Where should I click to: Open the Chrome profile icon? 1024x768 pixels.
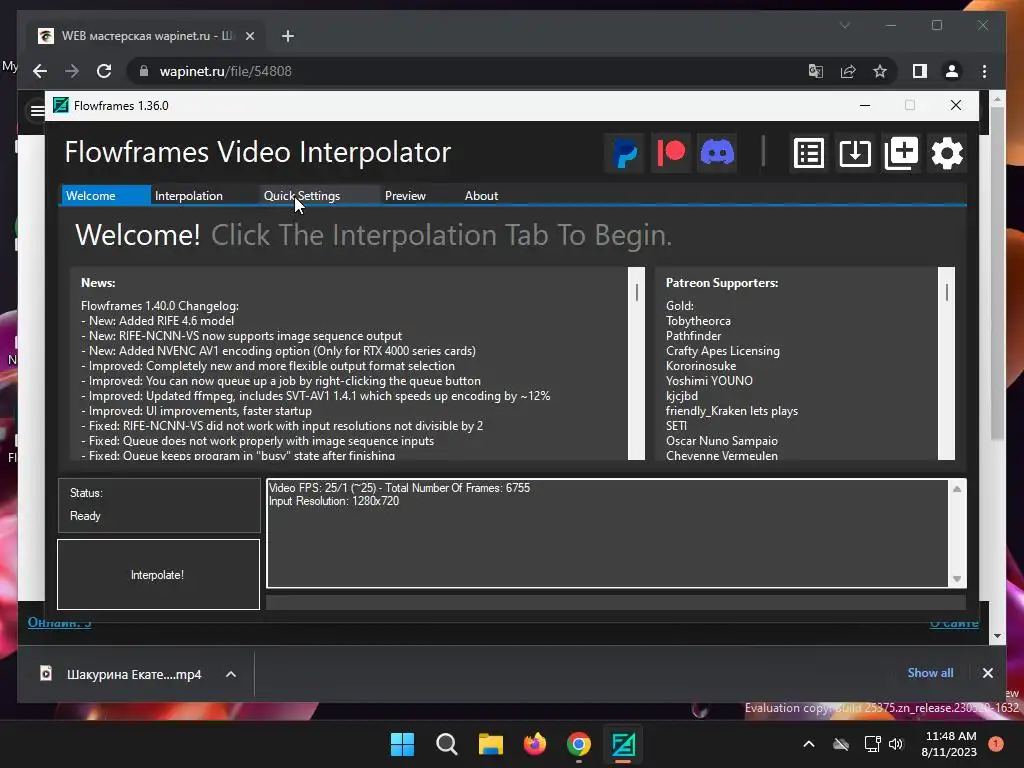click(x=952, y=71)
